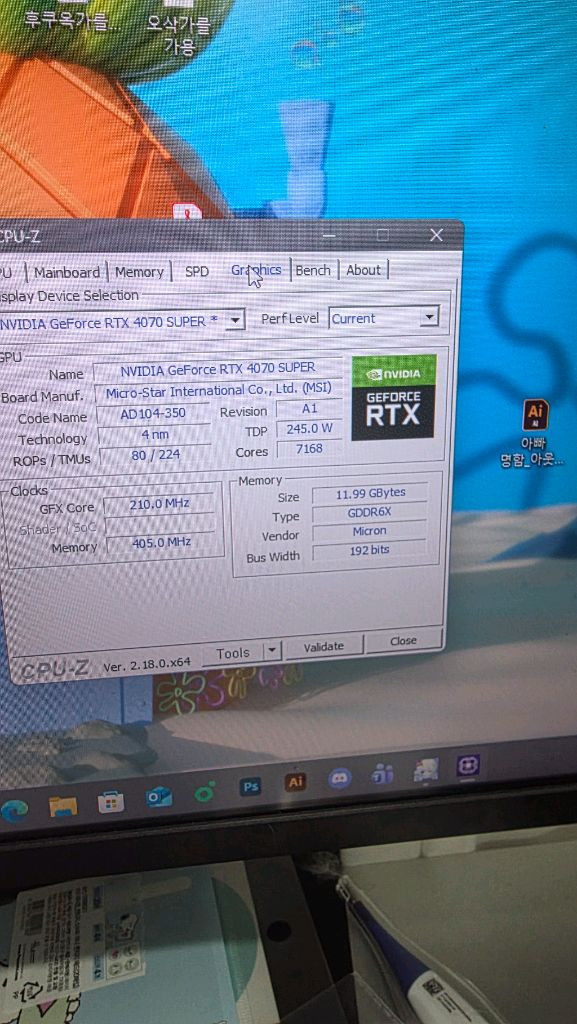Click the purple square taskbar icon
The image size is (577, 1024).
coord(468,765)
